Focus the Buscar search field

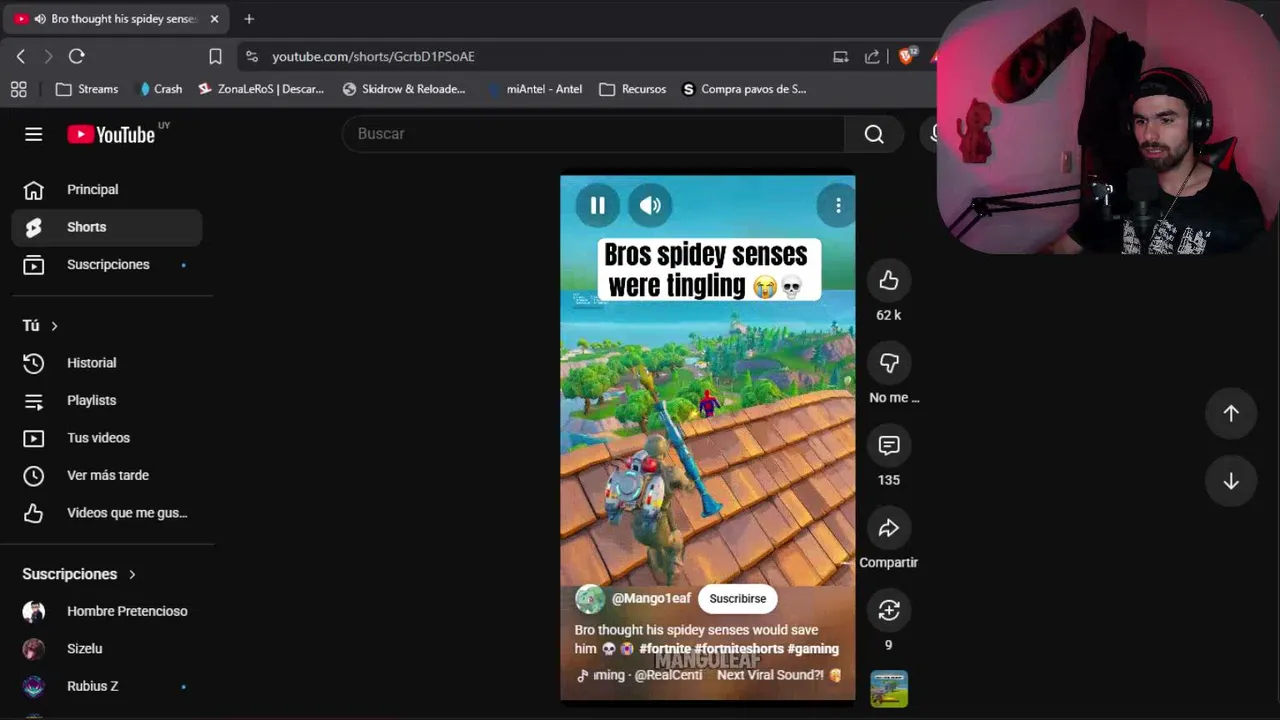pyautogui.click(x=594, y=134)
